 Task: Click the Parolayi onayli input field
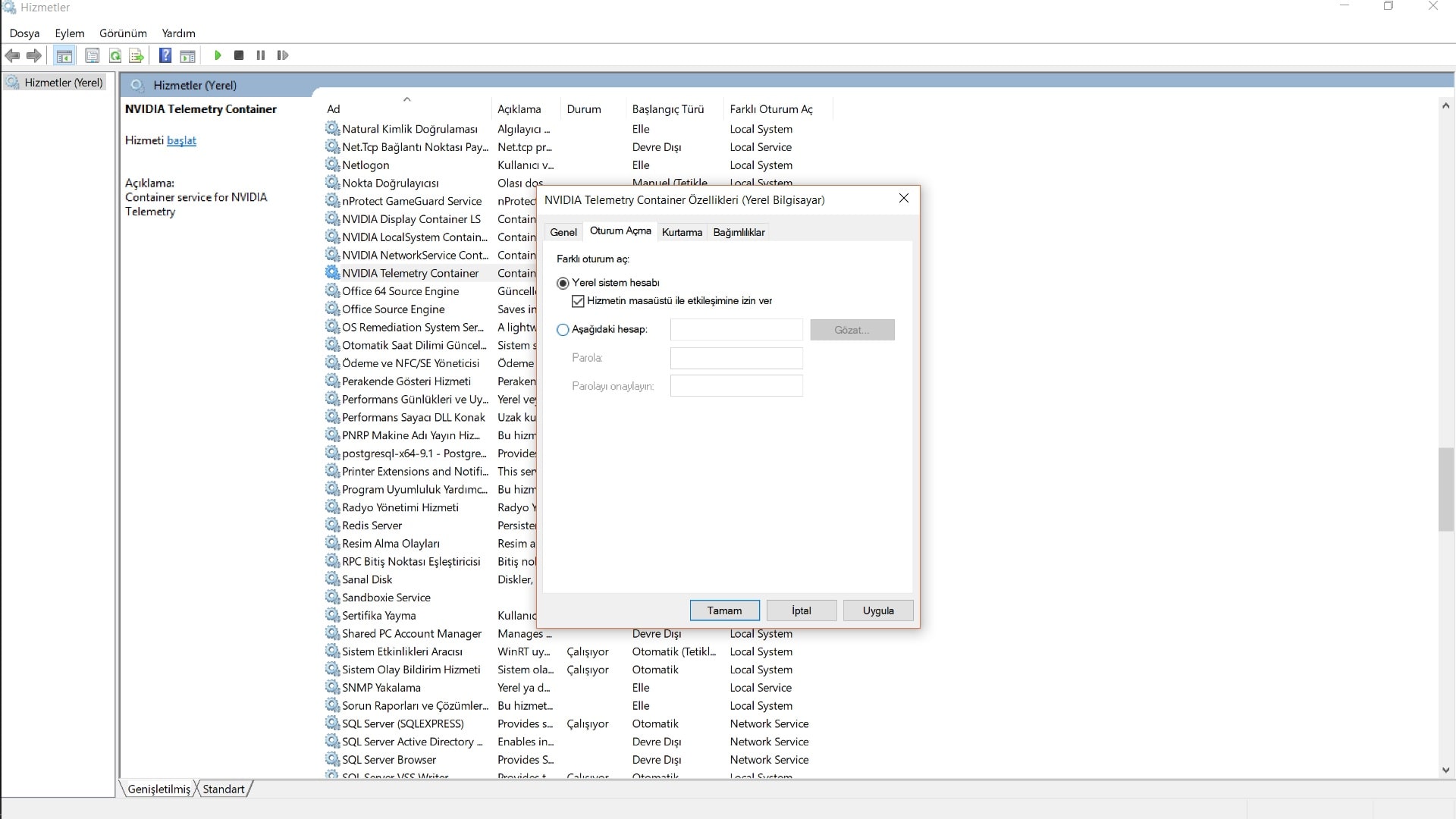pos(737,386)
